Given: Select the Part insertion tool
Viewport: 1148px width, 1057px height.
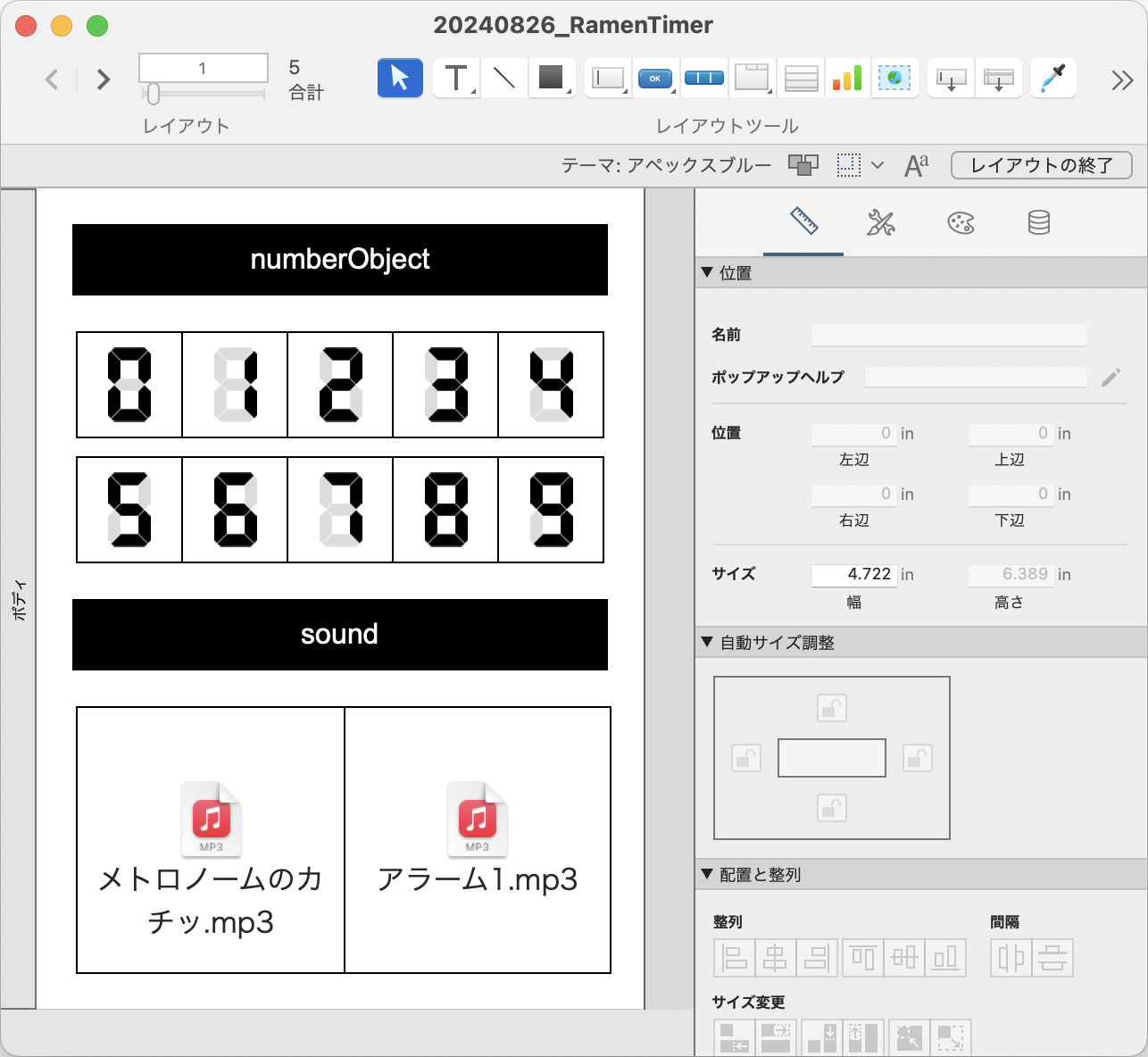Looking at the screenshot, I should pos(998,79).
